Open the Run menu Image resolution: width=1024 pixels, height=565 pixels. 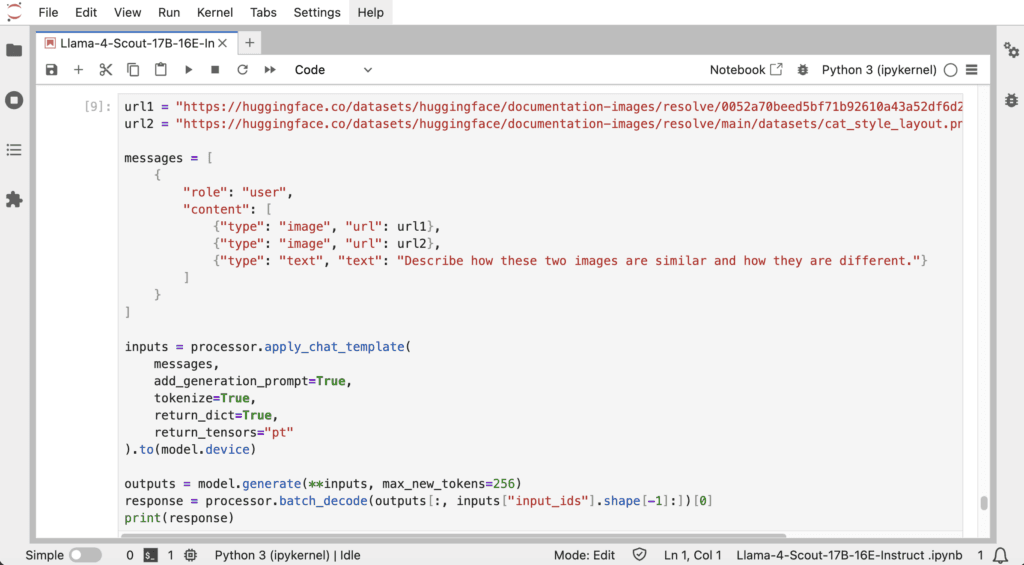pos(169,12)
